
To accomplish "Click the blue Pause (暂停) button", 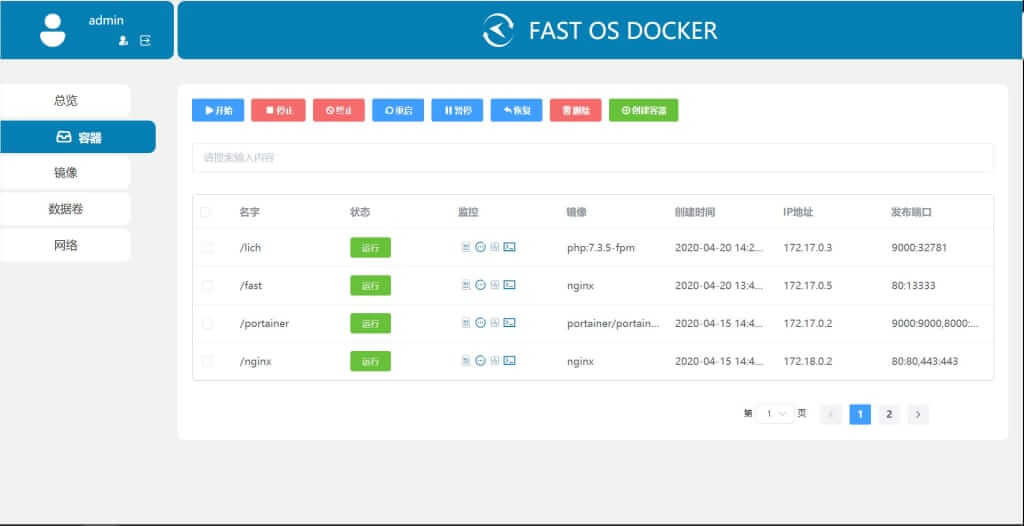I will pyautogui.click(x=457, y=110).
